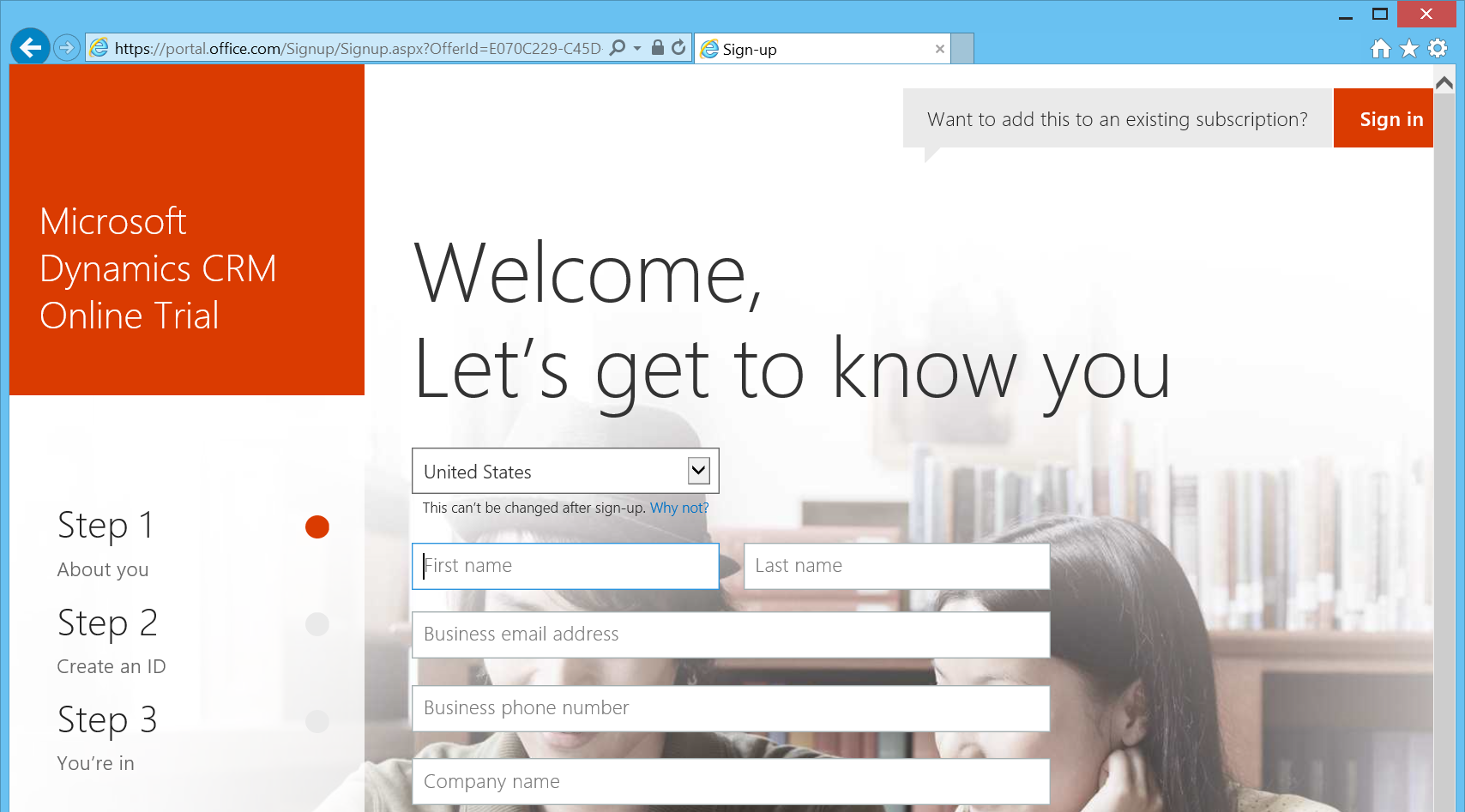This screenshot has width=1465, height=812.
Task: Close the Sign-up tab
Action: tap(940, 49)
